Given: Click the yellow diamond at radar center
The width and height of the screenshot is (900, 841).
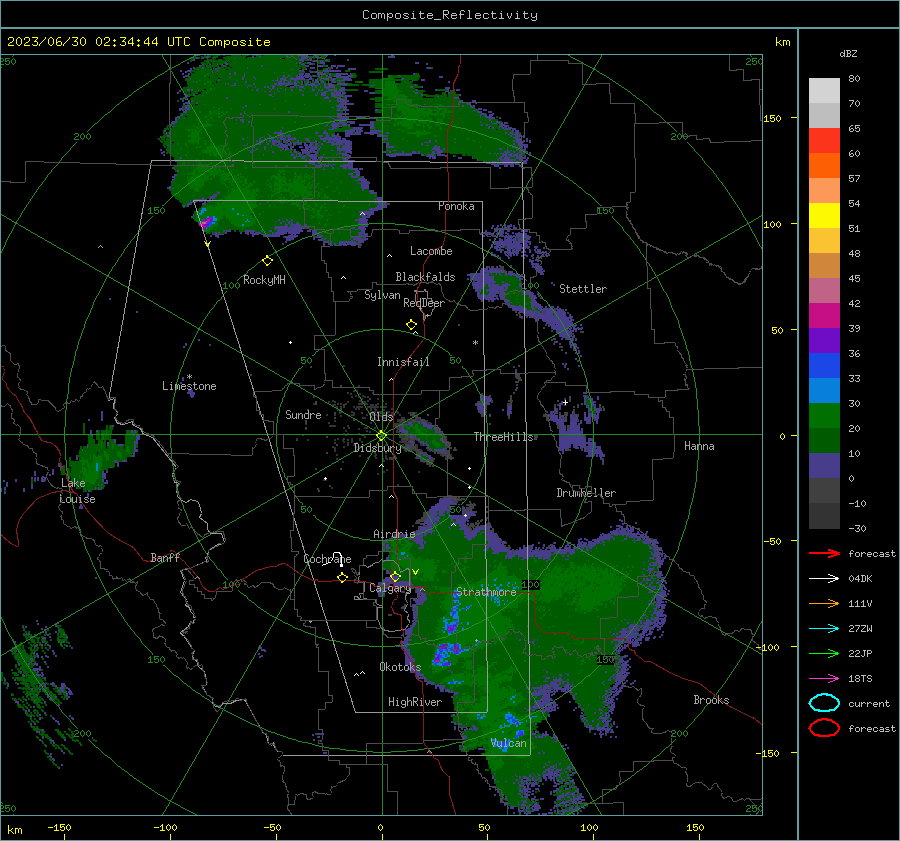Looking at the screenshot, I should pos(381,436).
